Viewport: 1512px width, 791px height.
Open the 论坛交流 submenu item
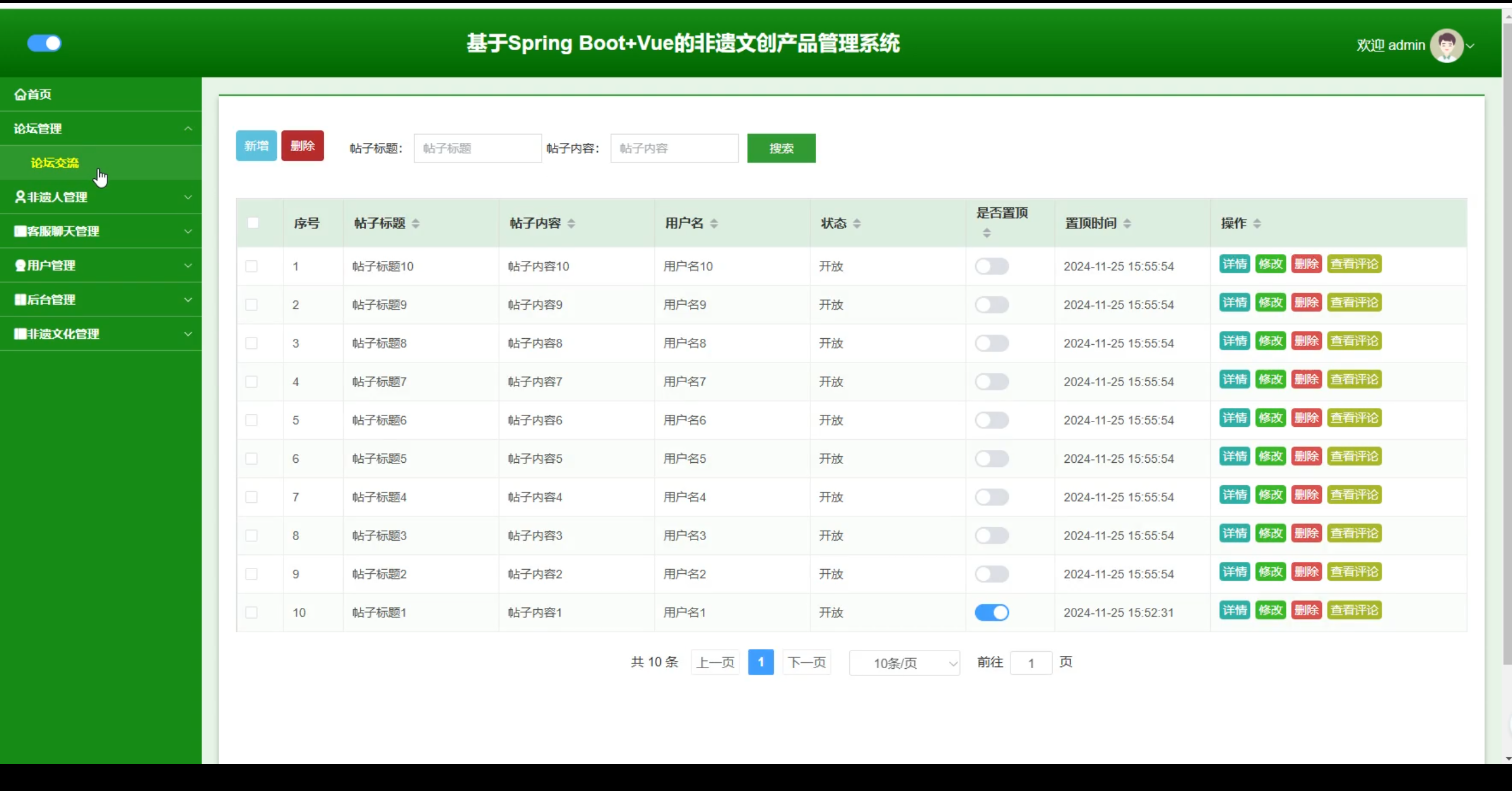[x=55, y=163]
